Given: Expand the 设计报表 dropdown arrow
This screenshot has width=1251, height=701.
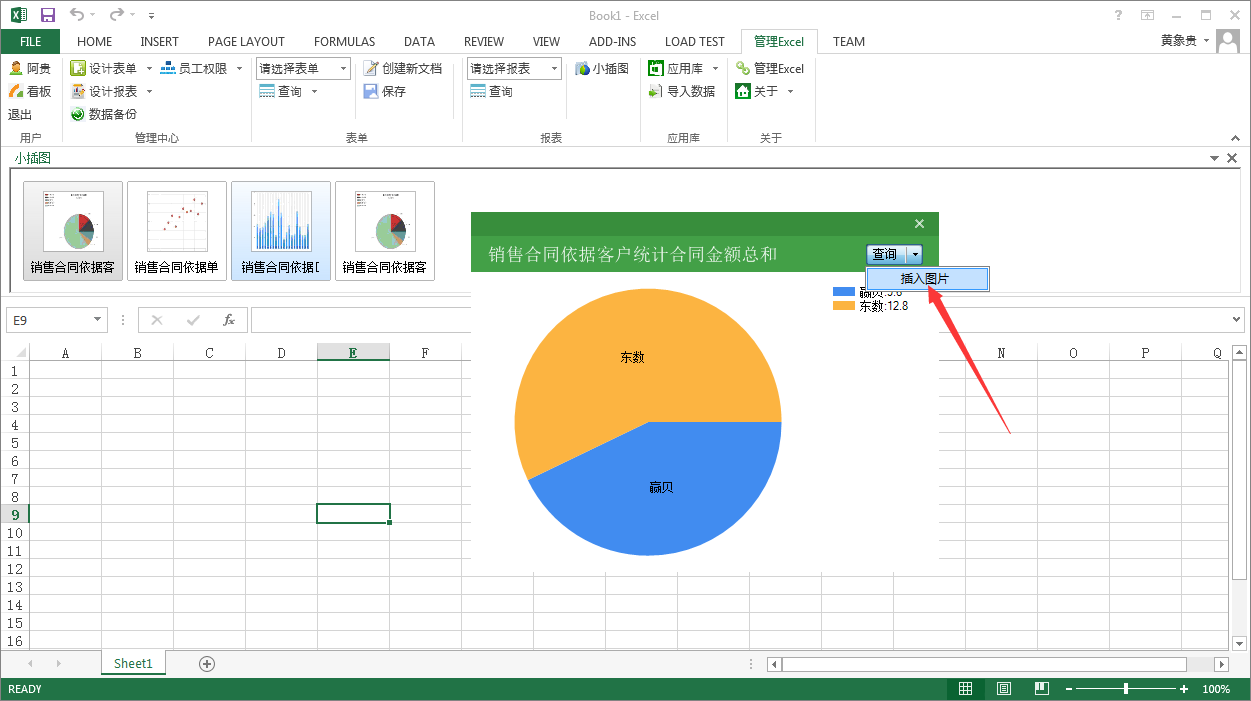Looking at the screenshot, I should [149, 91].
